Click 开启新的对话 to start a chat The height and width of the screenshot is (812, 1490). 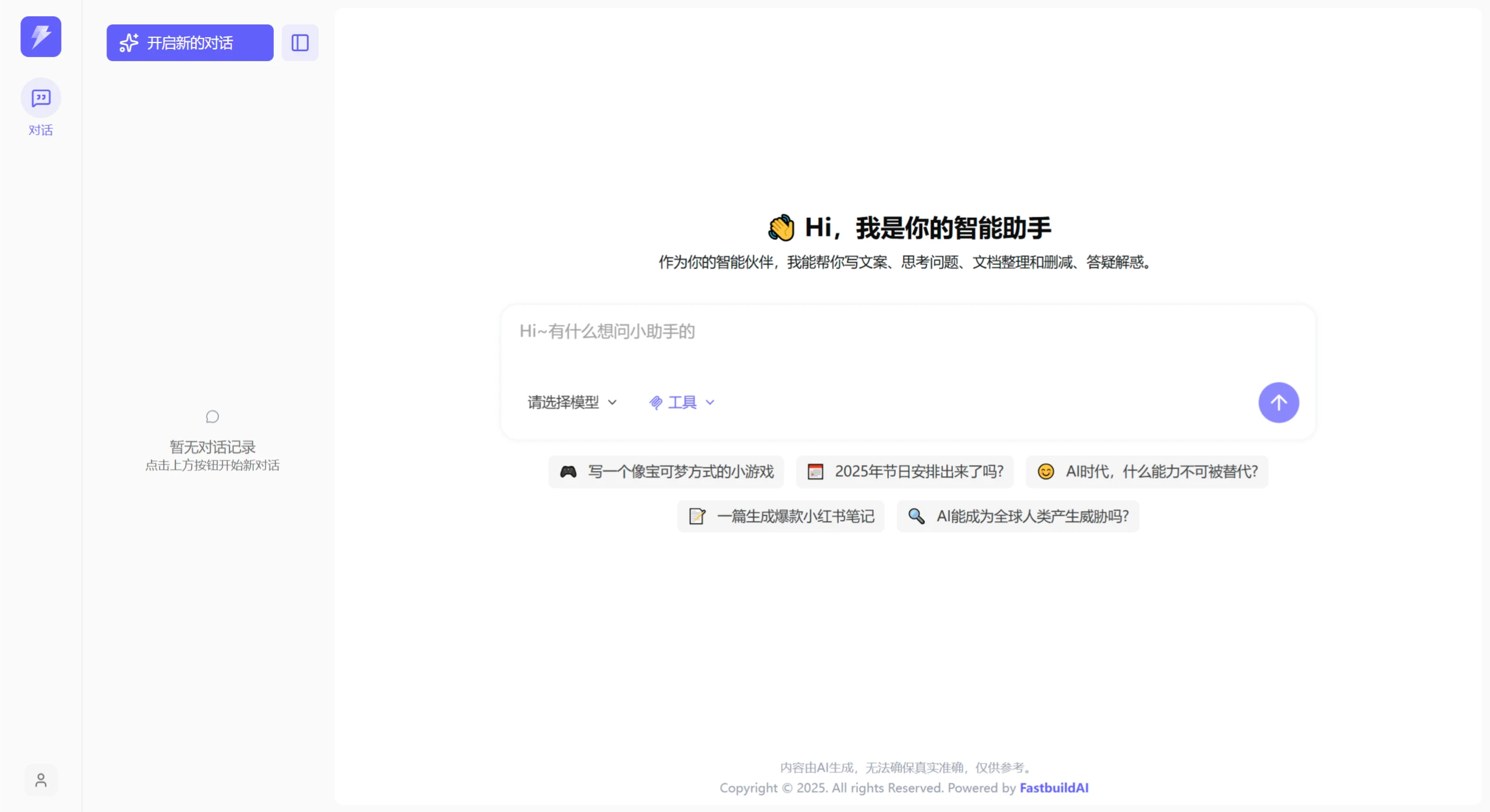(190, 43)
